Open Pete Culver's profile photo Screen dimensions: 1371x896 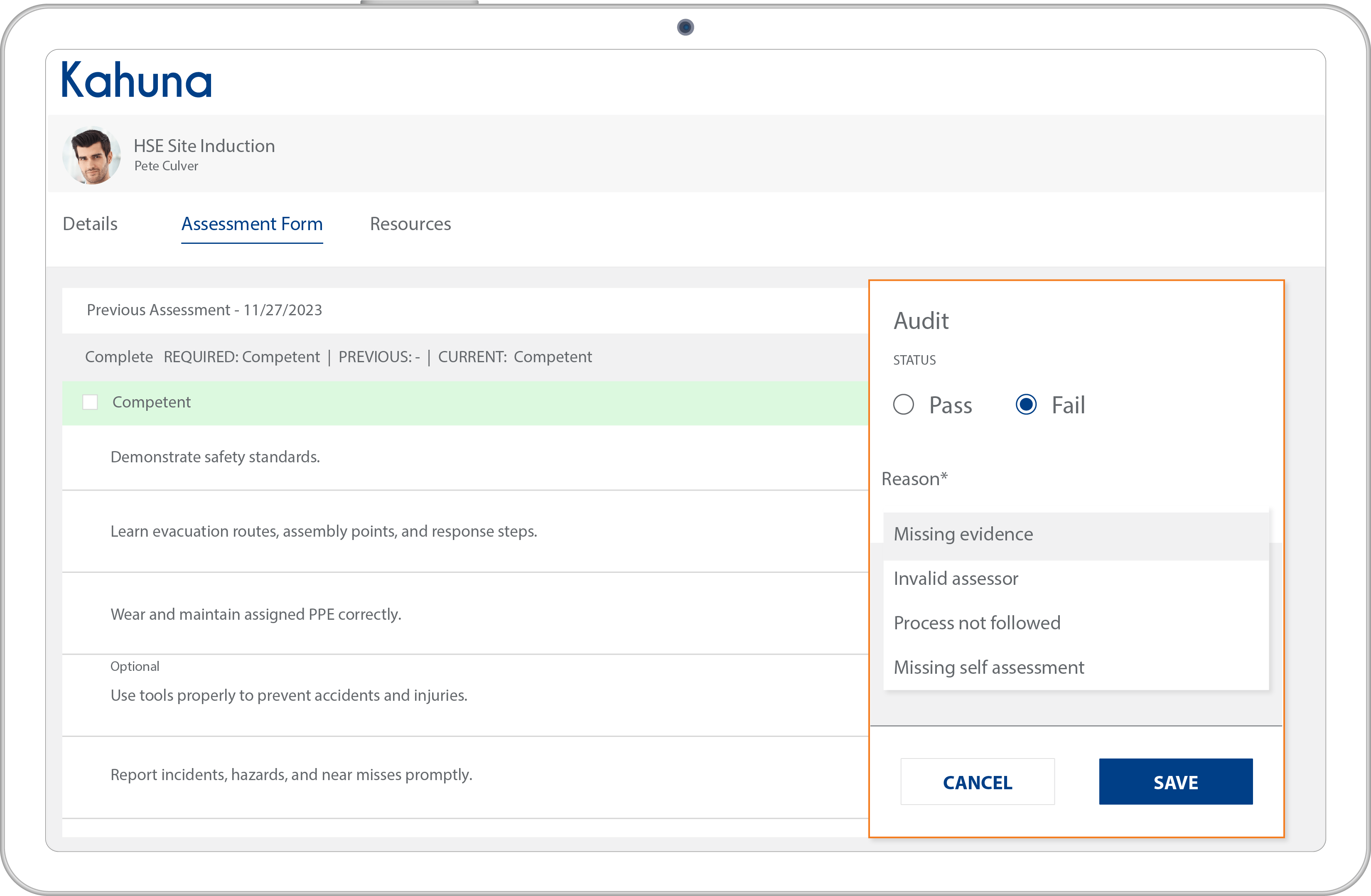coord(91,155)
